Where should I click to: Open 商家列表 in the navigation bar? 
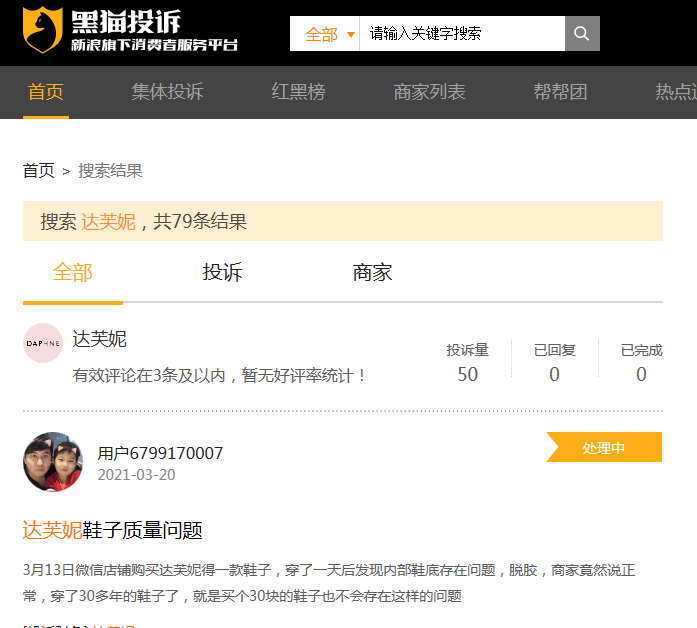pyautogui.click(x=429, y=92)
